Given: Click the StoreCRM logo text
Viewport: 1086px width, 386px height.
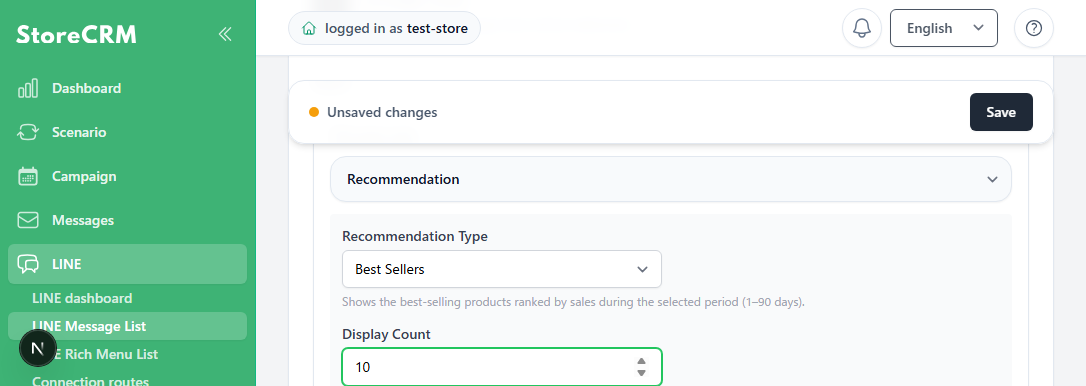Looking at the screenshot, I should [x=77, y=35].
